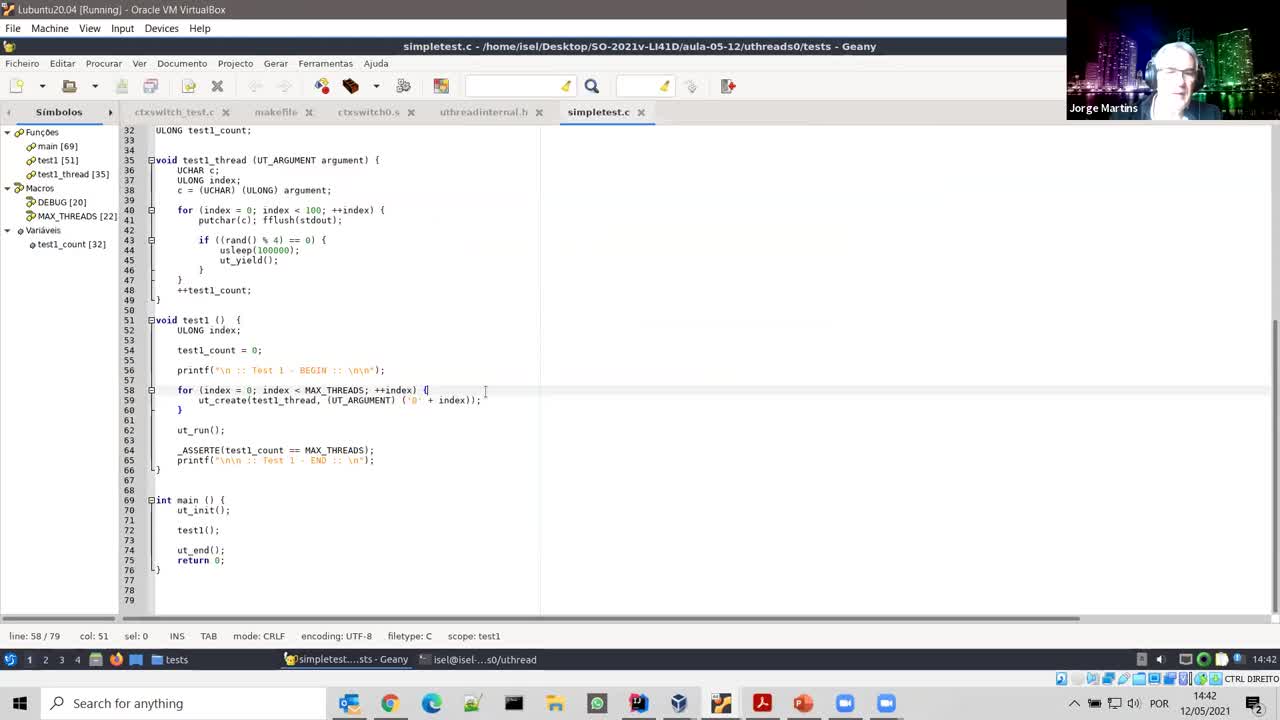
Task: Click the Windows Search for anything box
Action: [x=183, y=703]
